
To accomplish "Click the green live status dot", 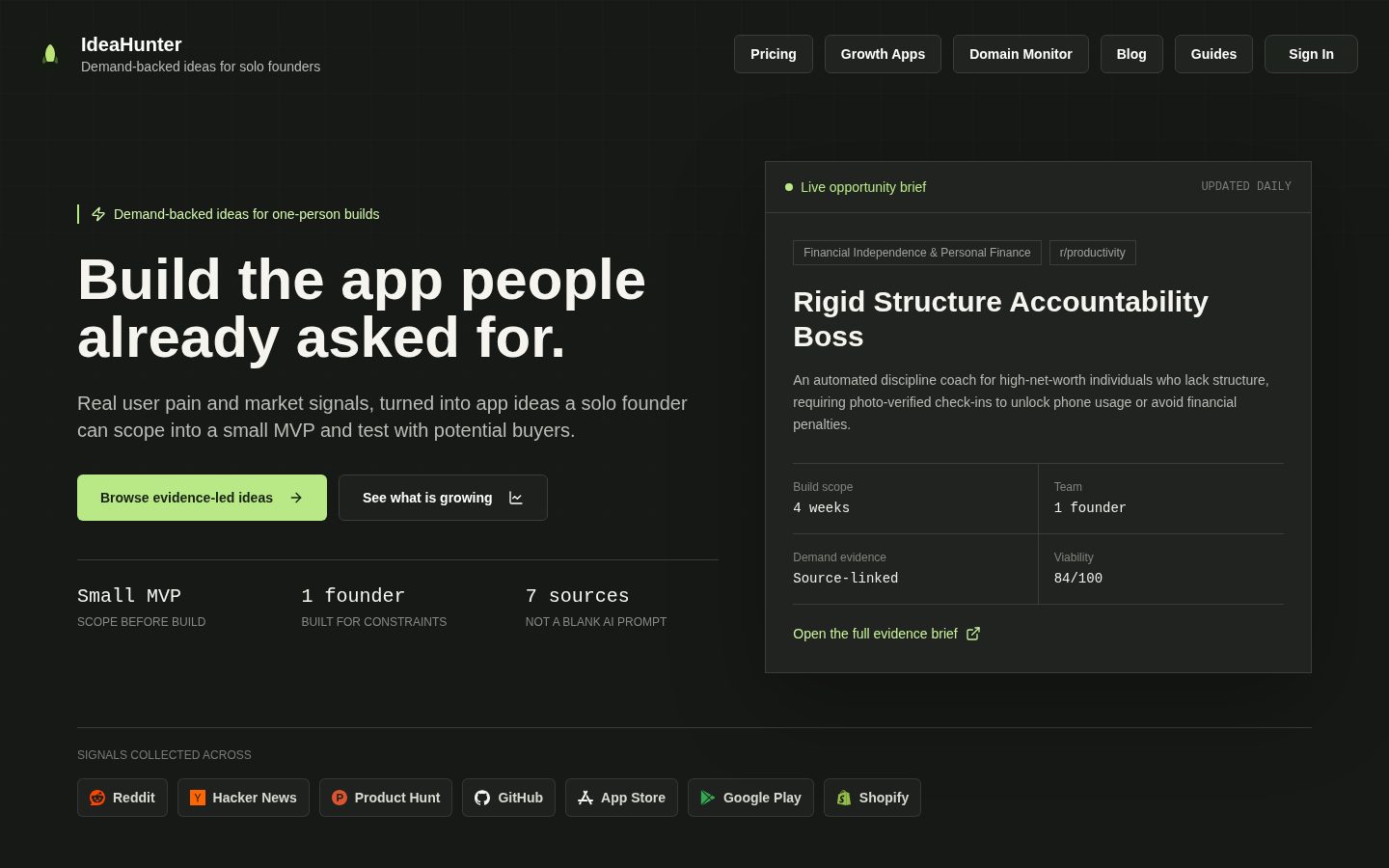I will (789, 187).
